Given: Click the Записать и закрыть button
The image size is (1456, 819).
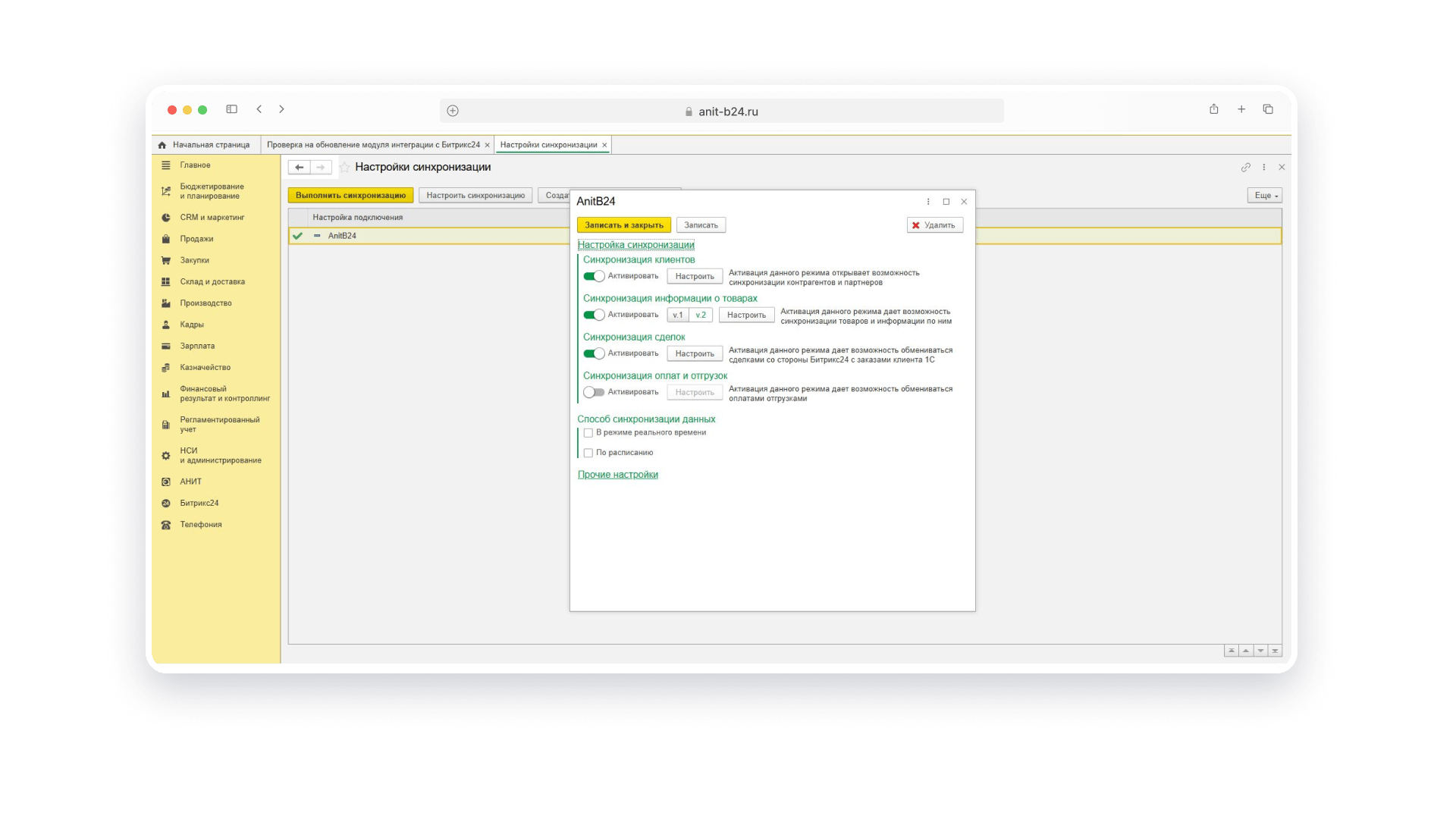Looking at the screenshot, I should coord(623,225).
